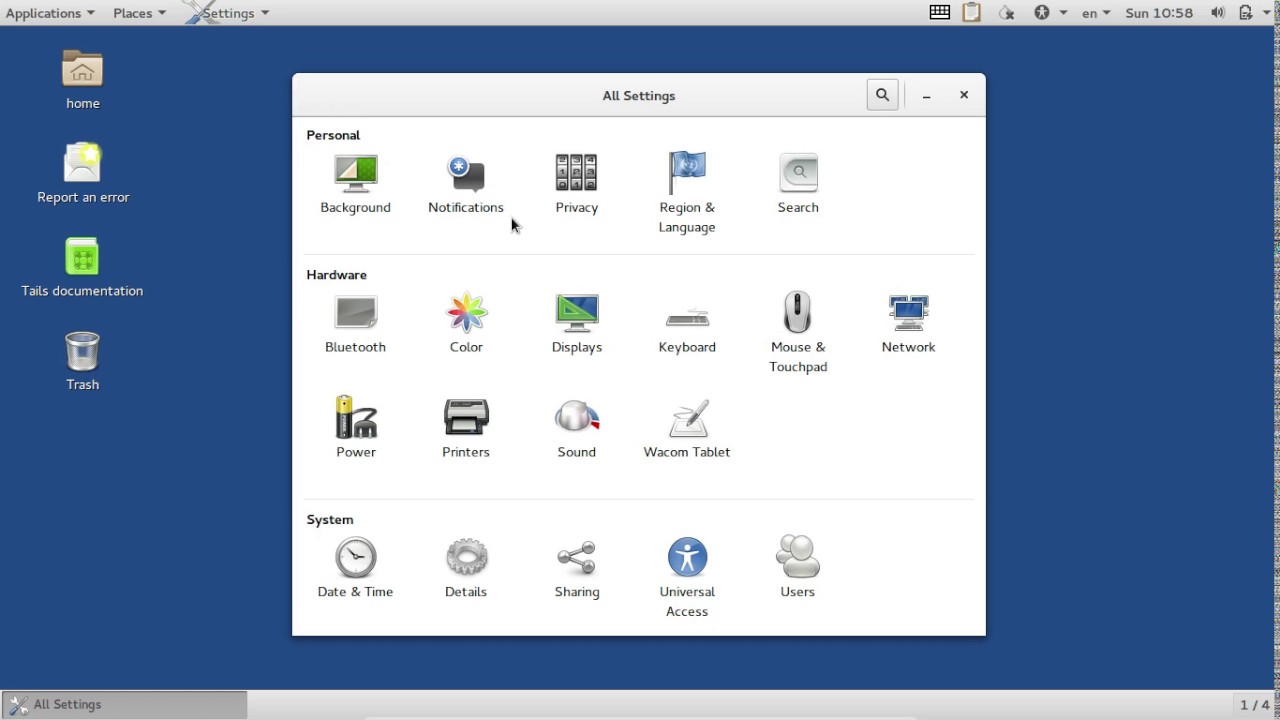Open the universal access menu in top bar
1280x720 pixels.
1049,13
